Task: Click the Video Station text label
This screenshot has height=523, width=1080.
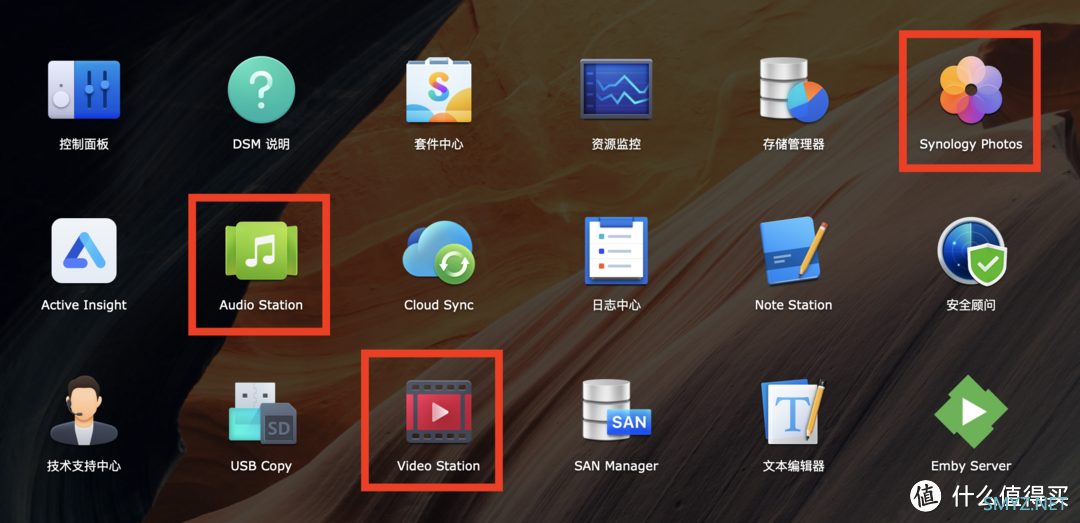Action: click(438, 466)
